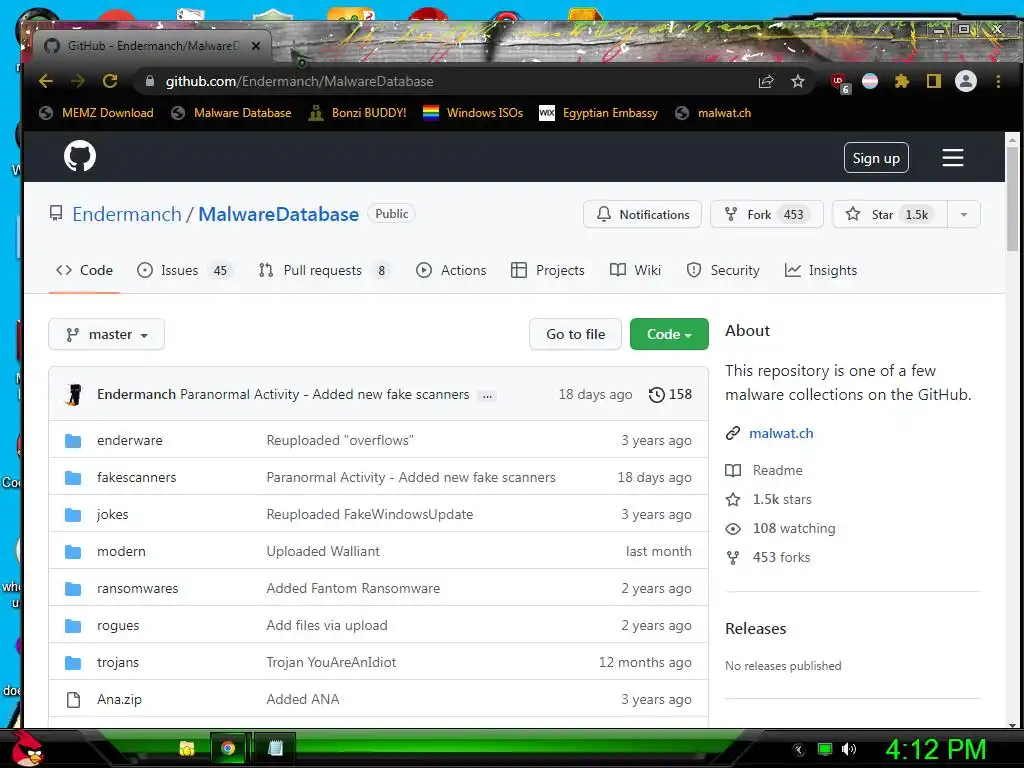Go back with the browser back arrow
The width and height of the screenshot is (1024, 768).
click(46, 81)
